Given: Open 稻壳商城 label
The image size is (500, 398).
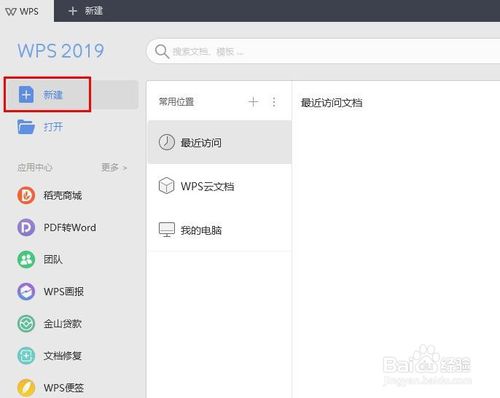Looking at the screenshot, I should 63,195.
